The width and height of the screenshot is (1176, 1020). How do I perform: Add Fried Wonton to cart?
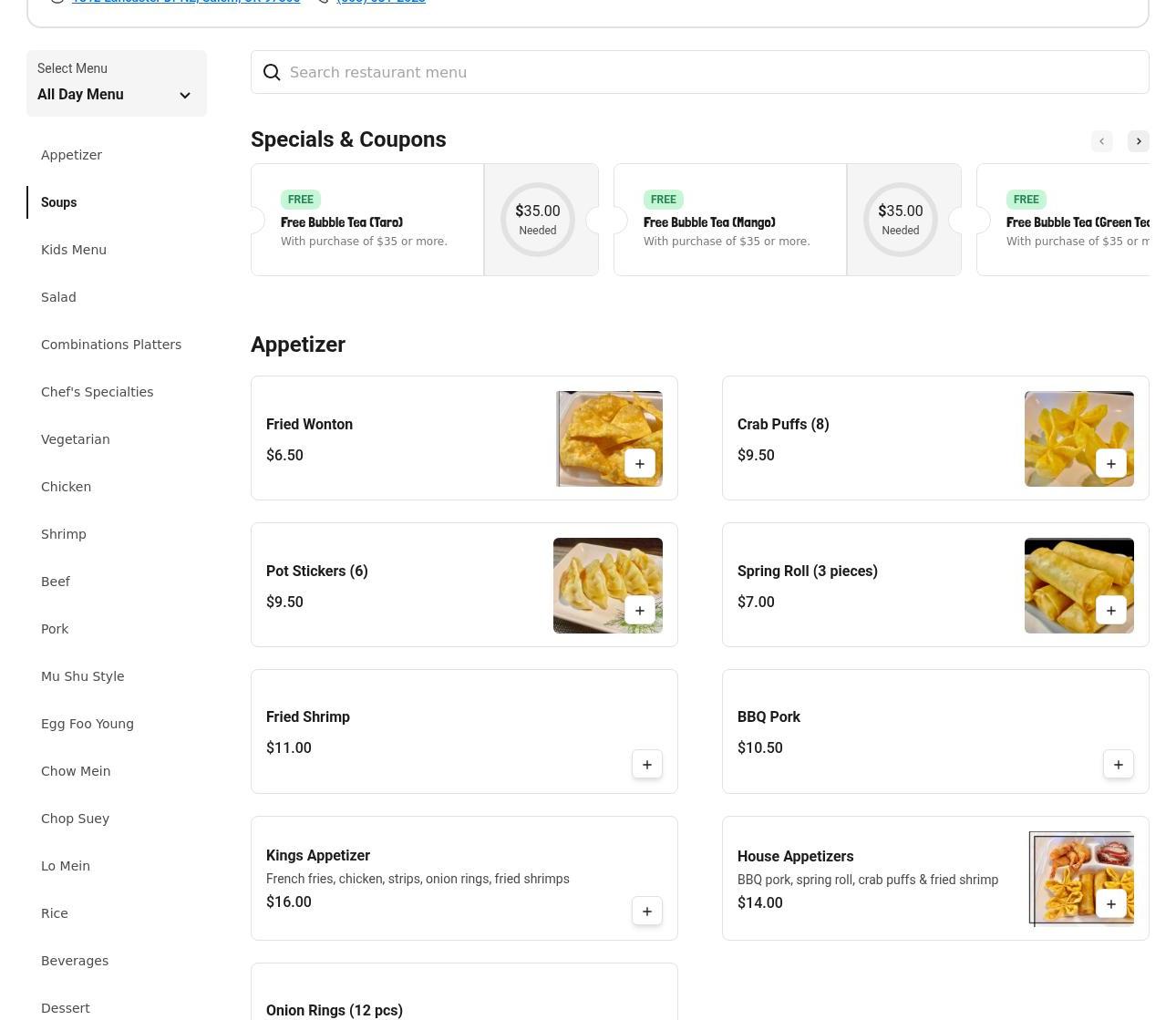(639, 464)
